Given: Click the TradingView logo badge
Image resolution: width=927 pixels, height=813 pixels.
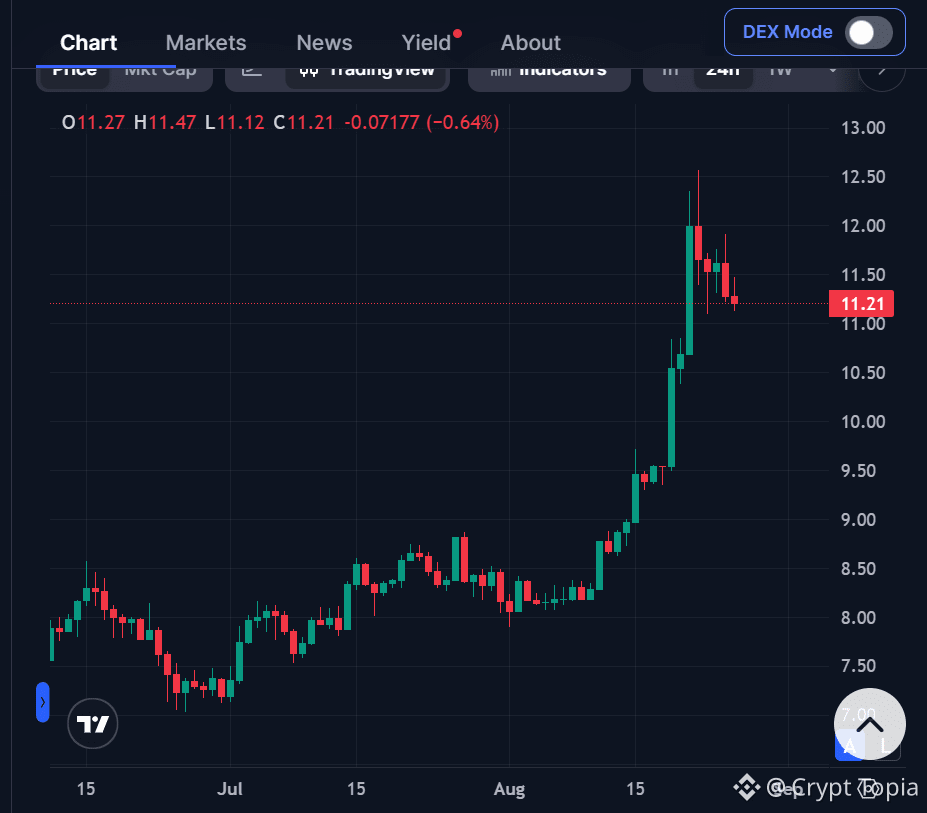Looking at the screenshot, I should [x=93, y=723].
